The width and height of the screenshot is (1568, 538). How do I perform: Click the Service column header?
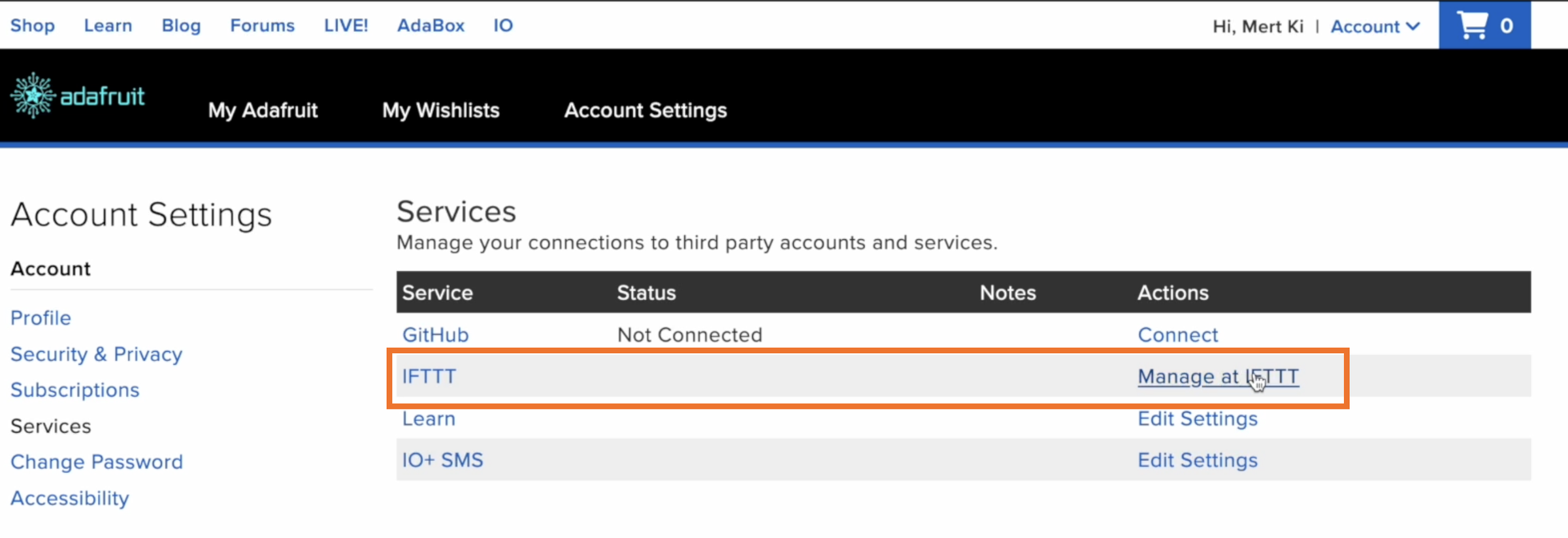437,293
